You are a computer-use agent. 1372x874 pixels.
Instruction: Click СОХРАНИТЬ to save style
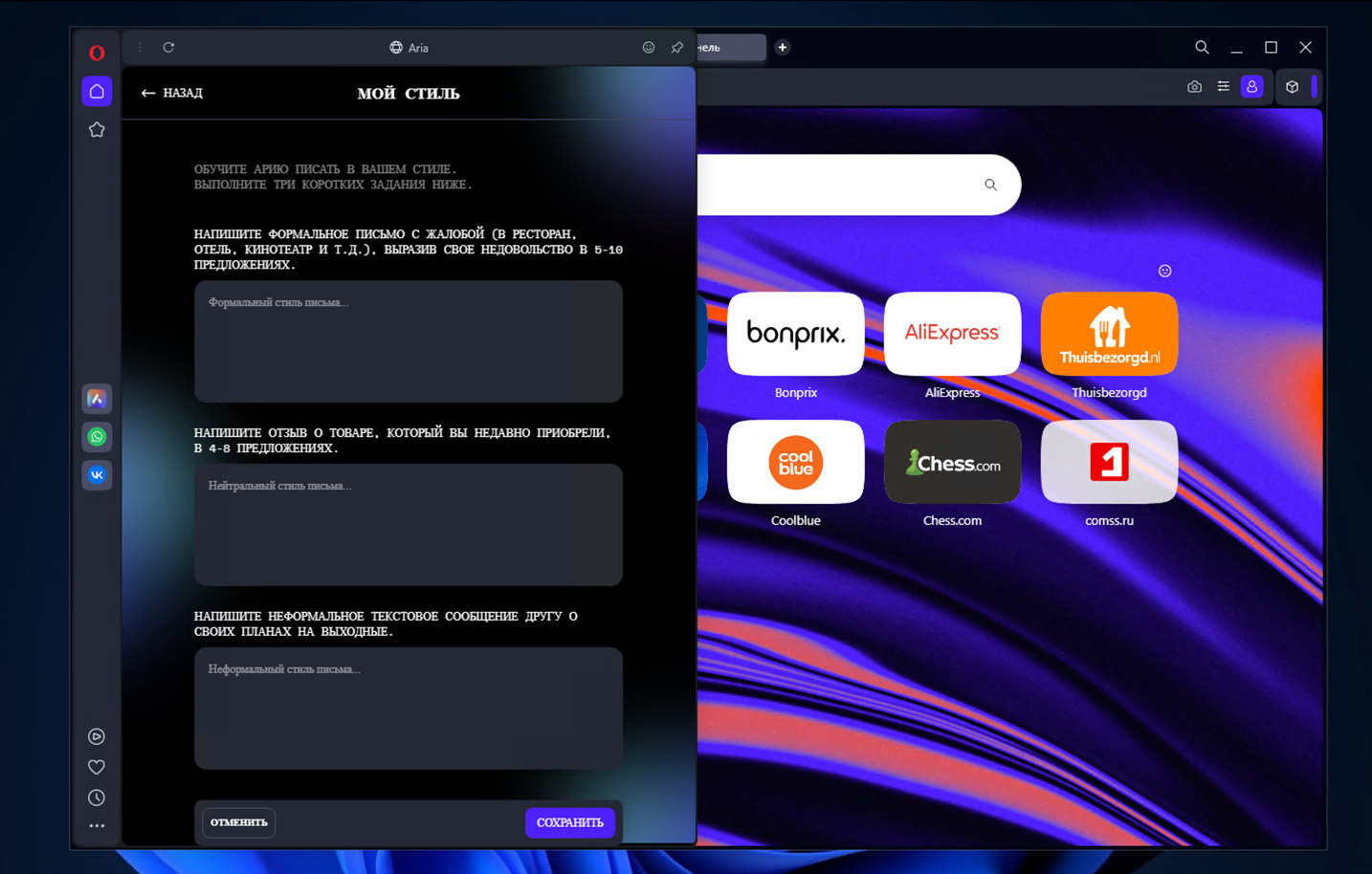coord(570,822)
